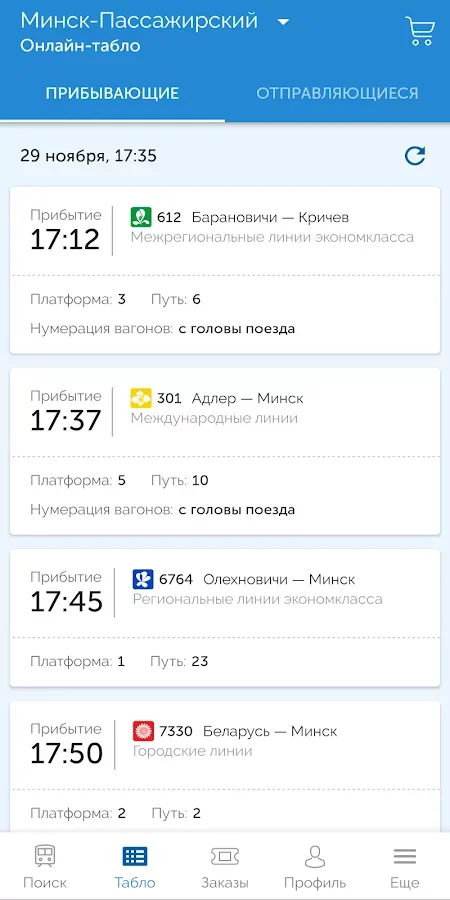
Task: Open the Адлер — Минск train card
Action: [225, 451]
